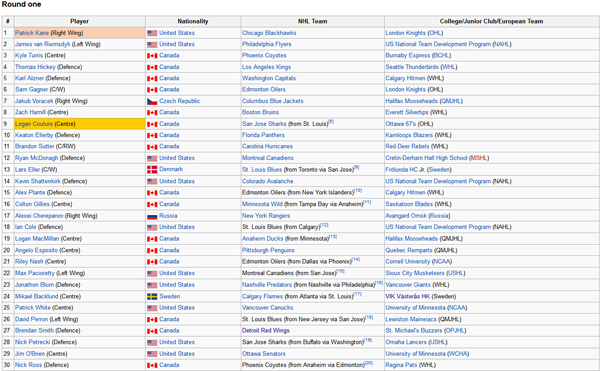This screenshot has height=371, width=600.
Task: Open the Avangard Omsk link
Action: click(406, 216)
